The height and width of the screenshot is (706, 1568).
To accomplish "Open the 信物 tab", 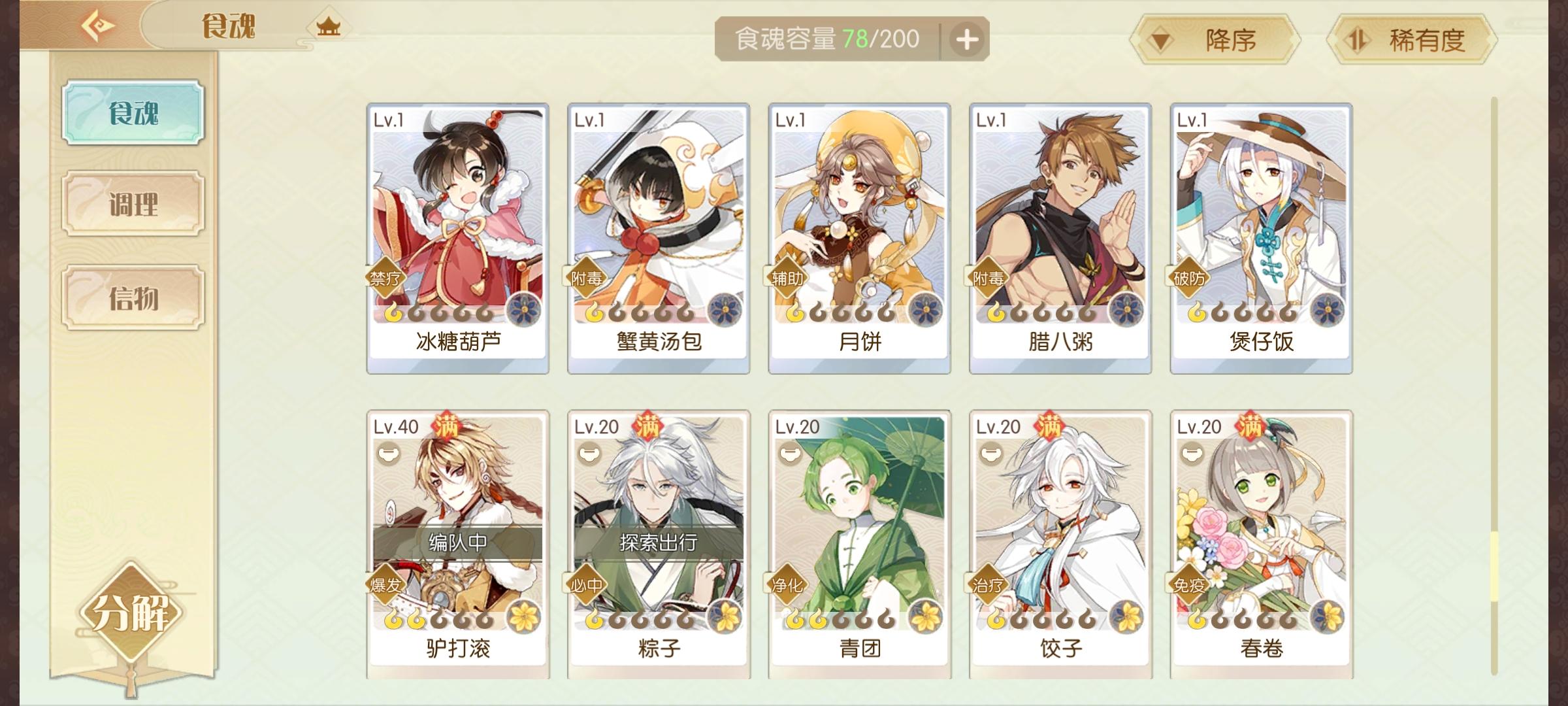I will 133,298.
